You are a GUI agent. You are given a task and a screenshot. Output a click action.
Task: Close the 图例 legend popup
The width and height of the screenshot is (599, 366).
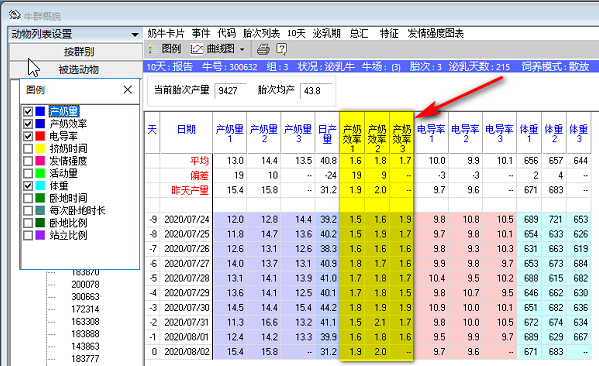click(x=128, y=90)
